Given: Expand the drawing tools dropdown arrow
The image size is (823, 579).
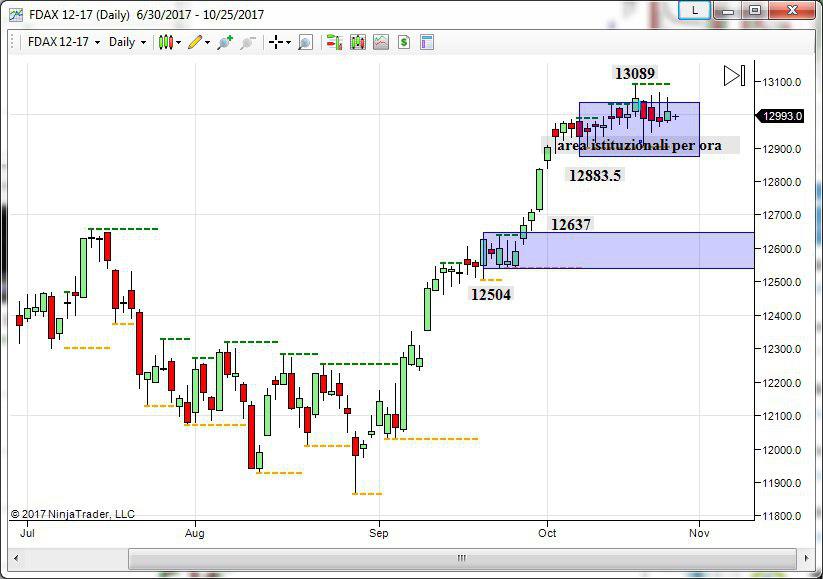Looking at the screenshot, I should click(x=207, y=43).
